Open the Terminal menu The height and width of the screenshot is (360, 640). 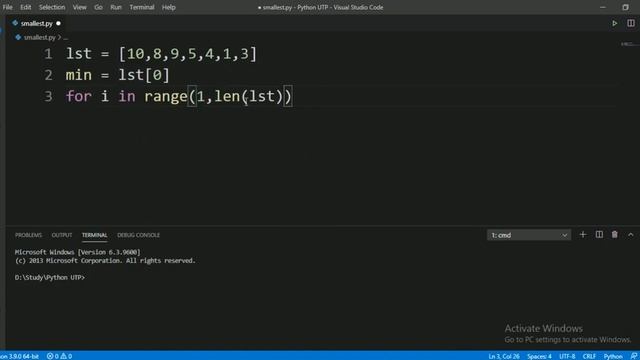click(x=142, y=7)
